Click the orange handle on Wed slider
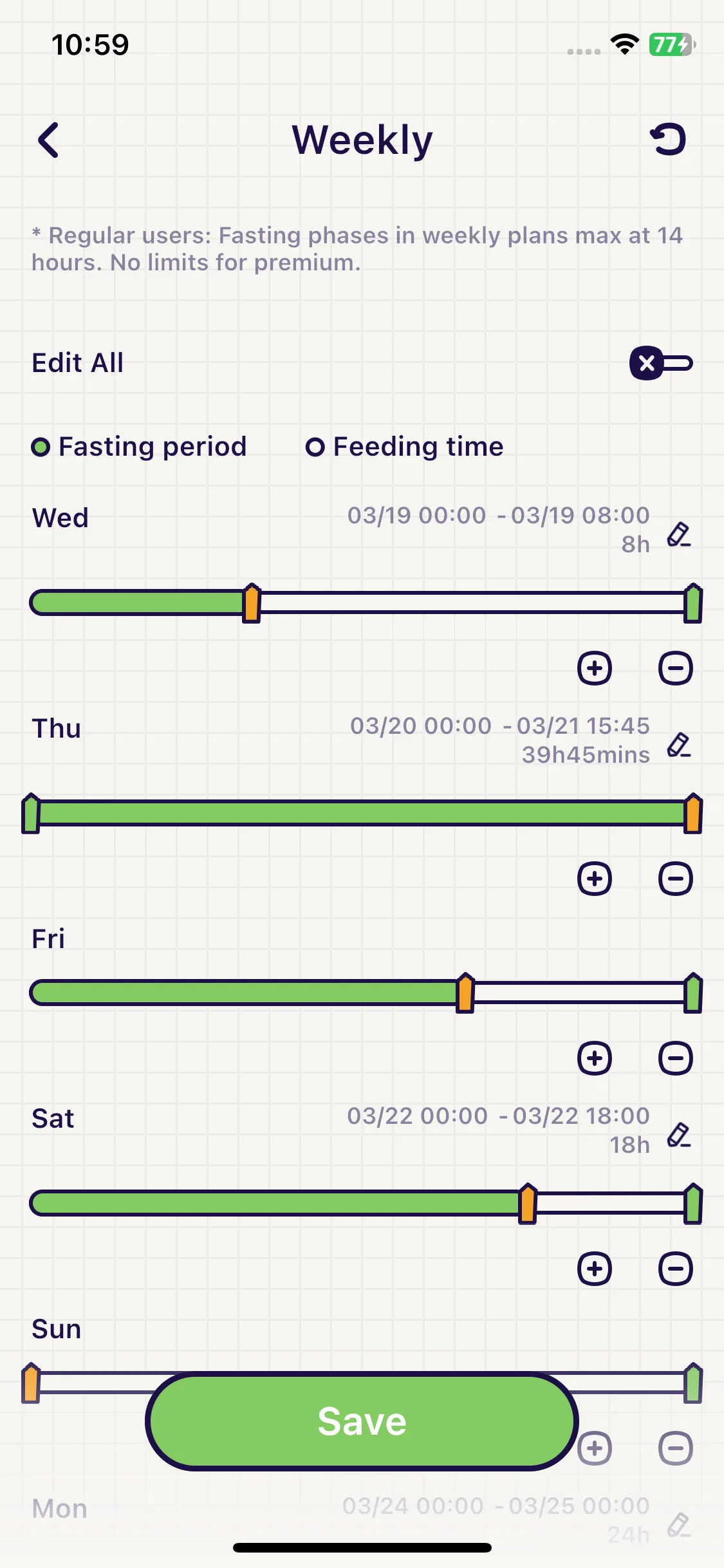The height and width of the screenshot is (1568, 724). (x=252, y=604)
